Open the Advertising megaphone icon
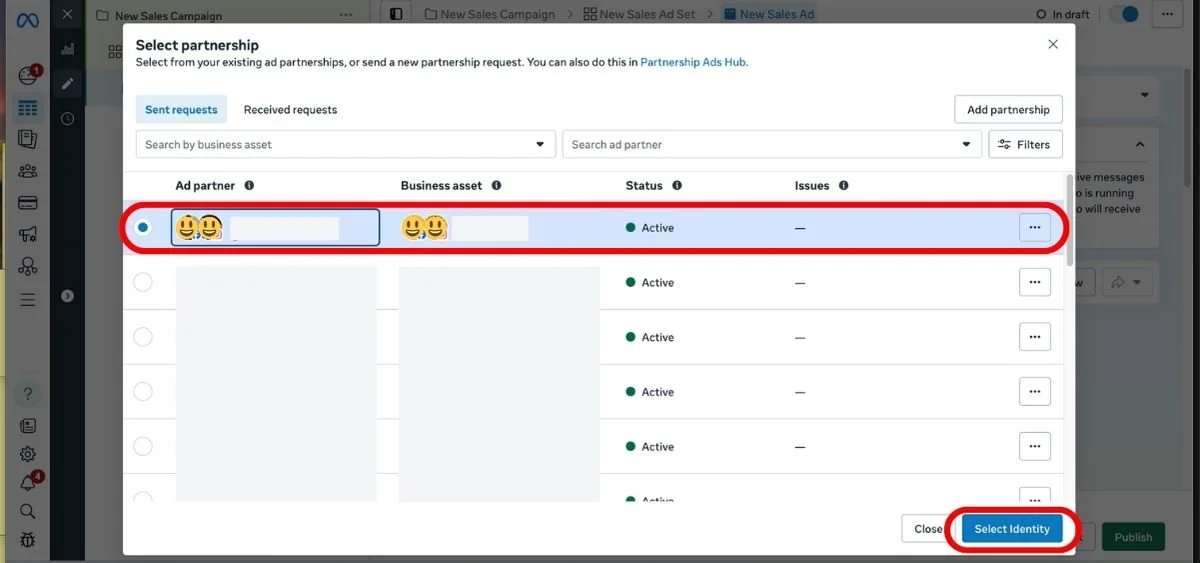The height and width of the screenshot is (563, 1200). point(28,235)
